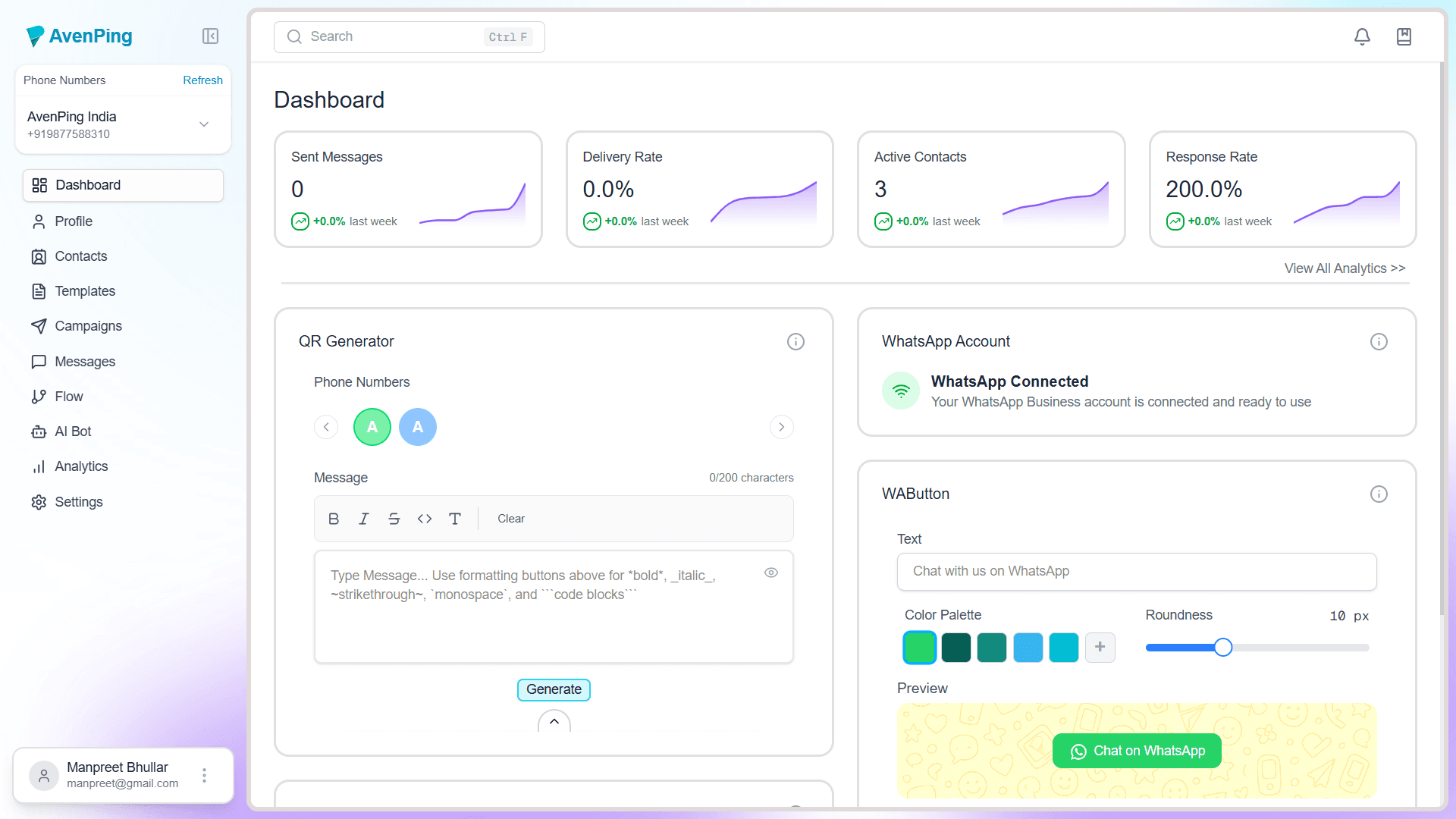Screen dimensions: 1456x819
Task: Open the bookmark guide icon in the header
Action: pyautogui.click(x=1404, y=36)
